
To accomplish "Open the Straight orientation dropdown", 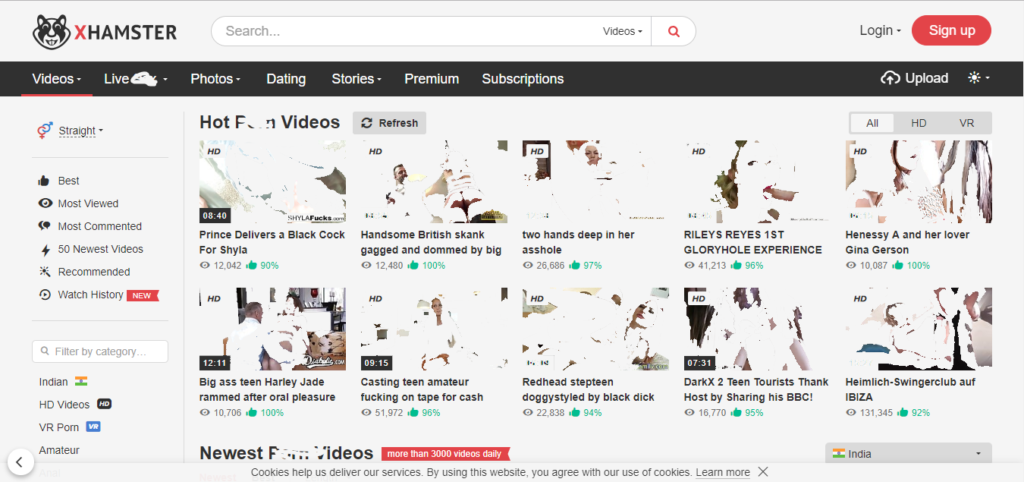I will [80, 131].
